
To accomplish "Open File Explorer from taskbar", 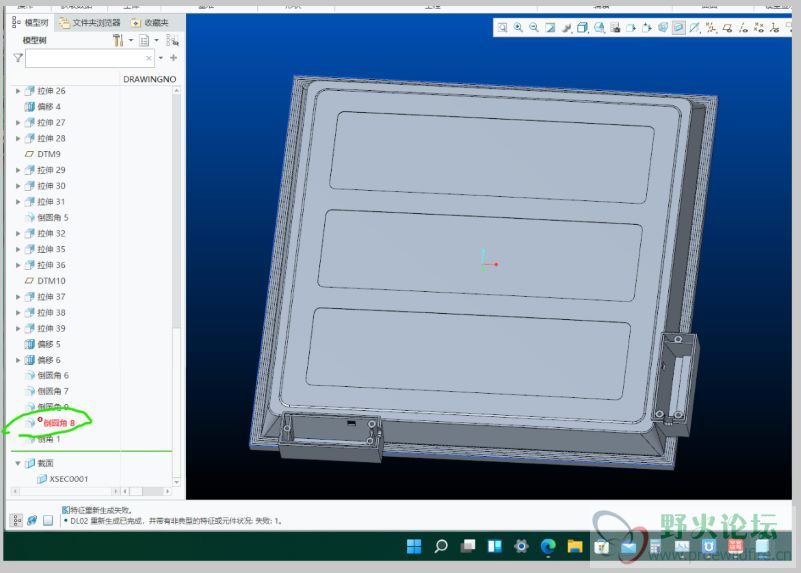I will (x=575, y=546).
